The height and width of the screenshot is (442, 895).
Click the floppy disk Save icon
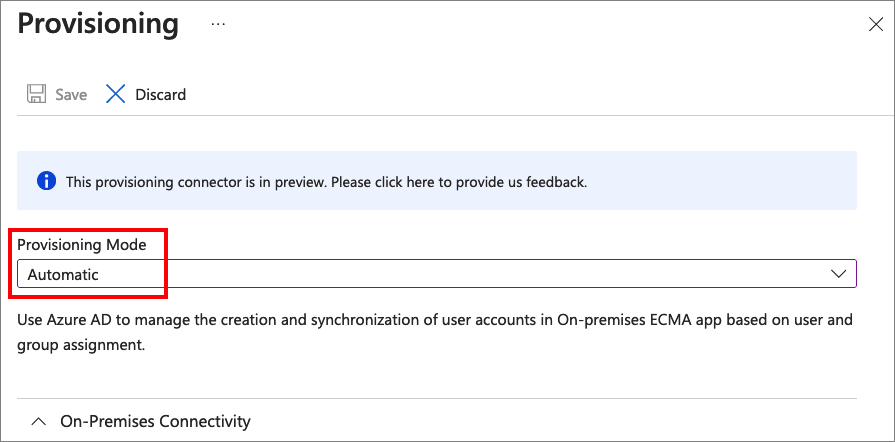tap(36, 95)
